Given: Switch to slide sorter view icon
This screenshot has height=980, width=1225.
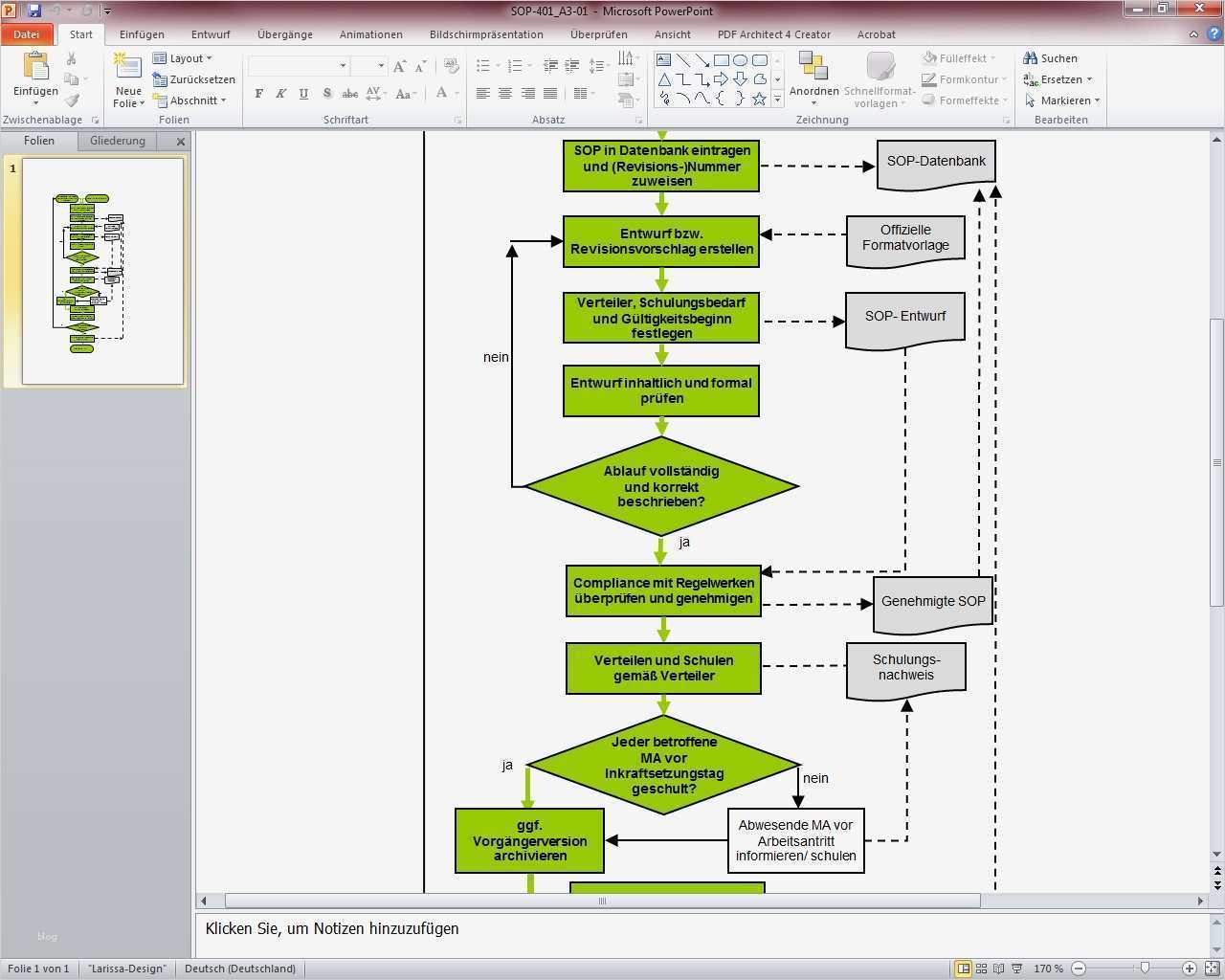Looking at the screenshot, I should [981, 969].
